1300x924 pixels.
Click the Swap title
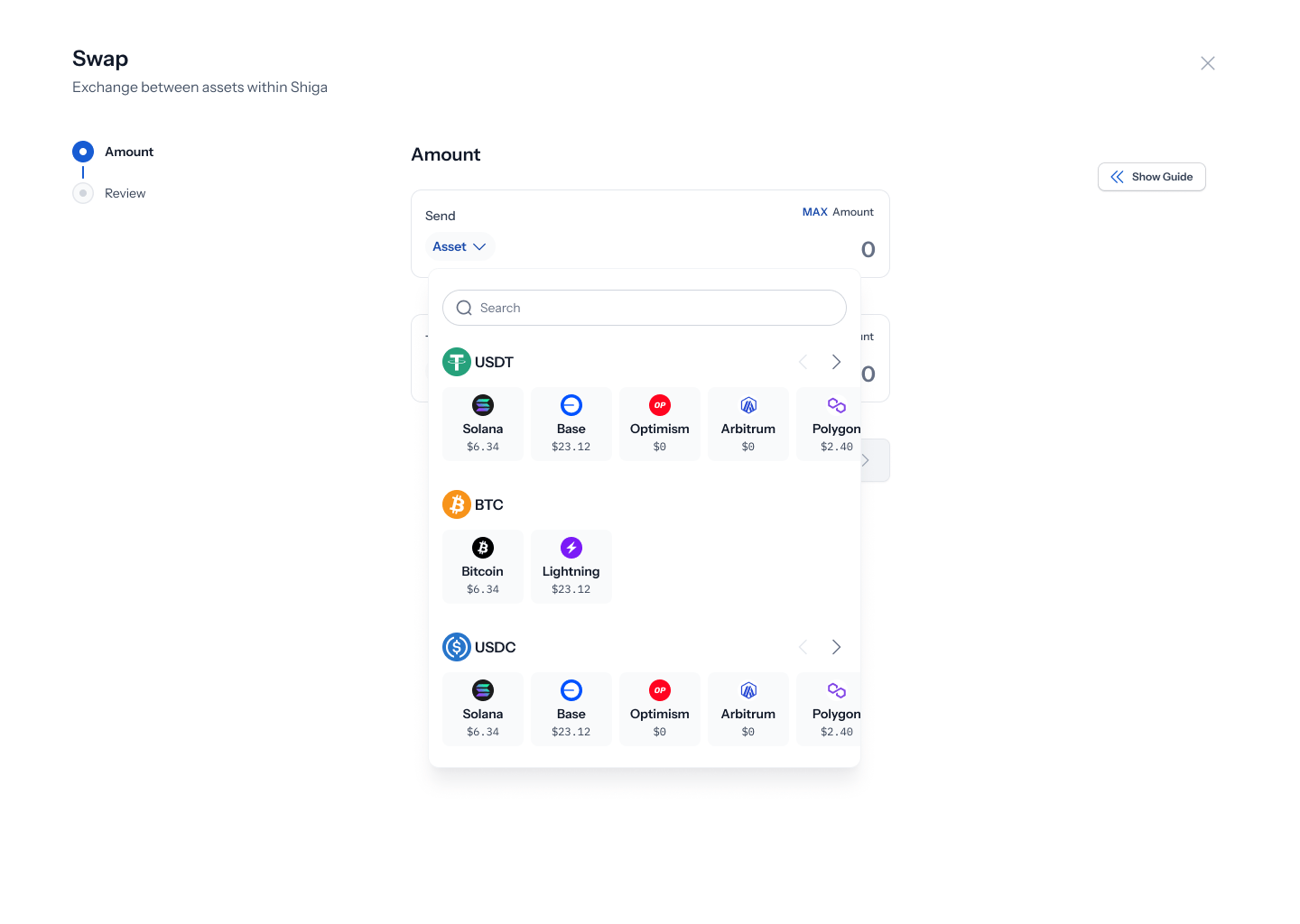[x=100, y=59]
